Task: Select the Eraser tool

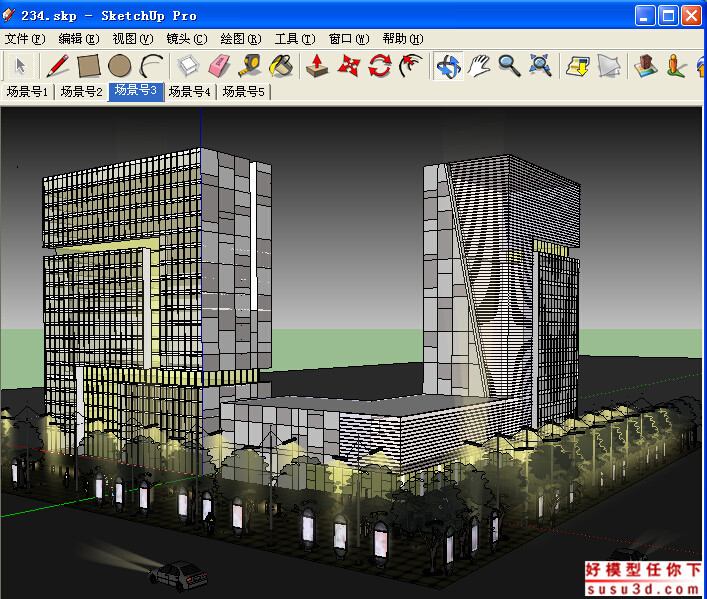Action: (220, 66)
